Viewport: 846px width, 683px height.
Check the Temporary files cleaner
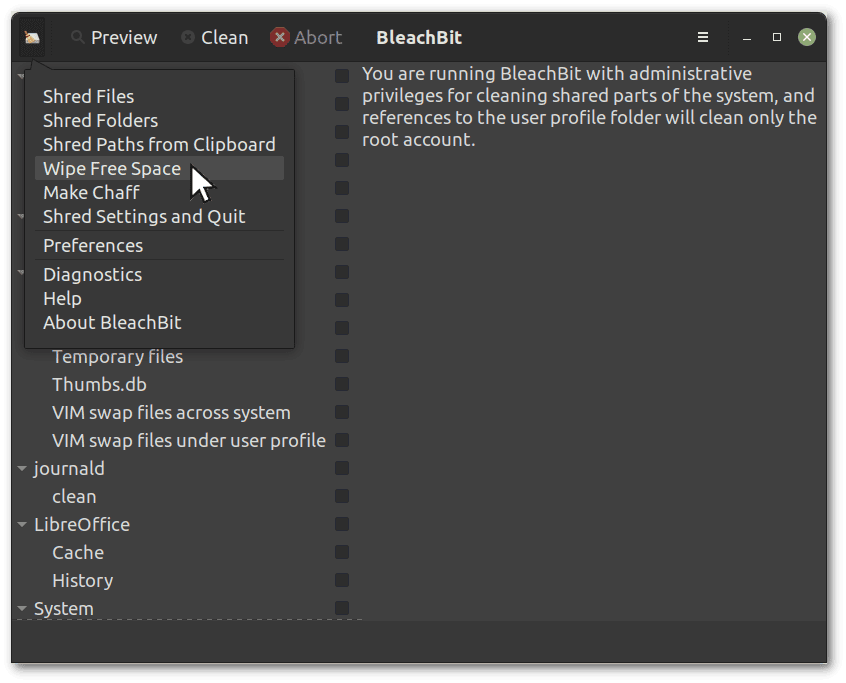(x=344, y=356)
